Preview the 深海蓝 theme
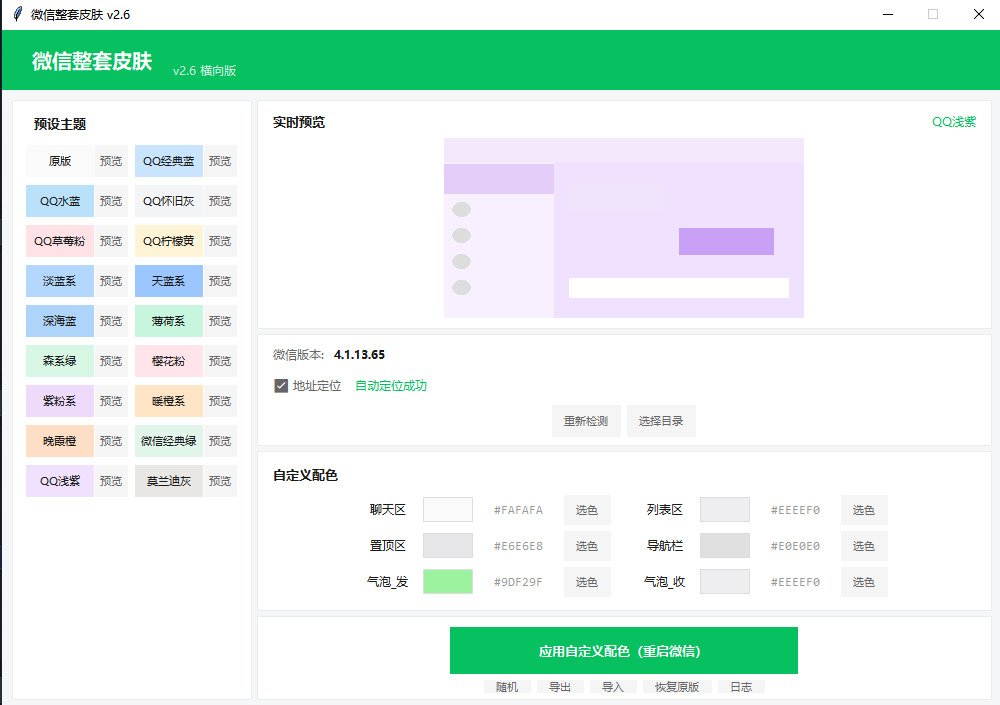This screenshot has height=705, width=1000. (x=111, y=321)
